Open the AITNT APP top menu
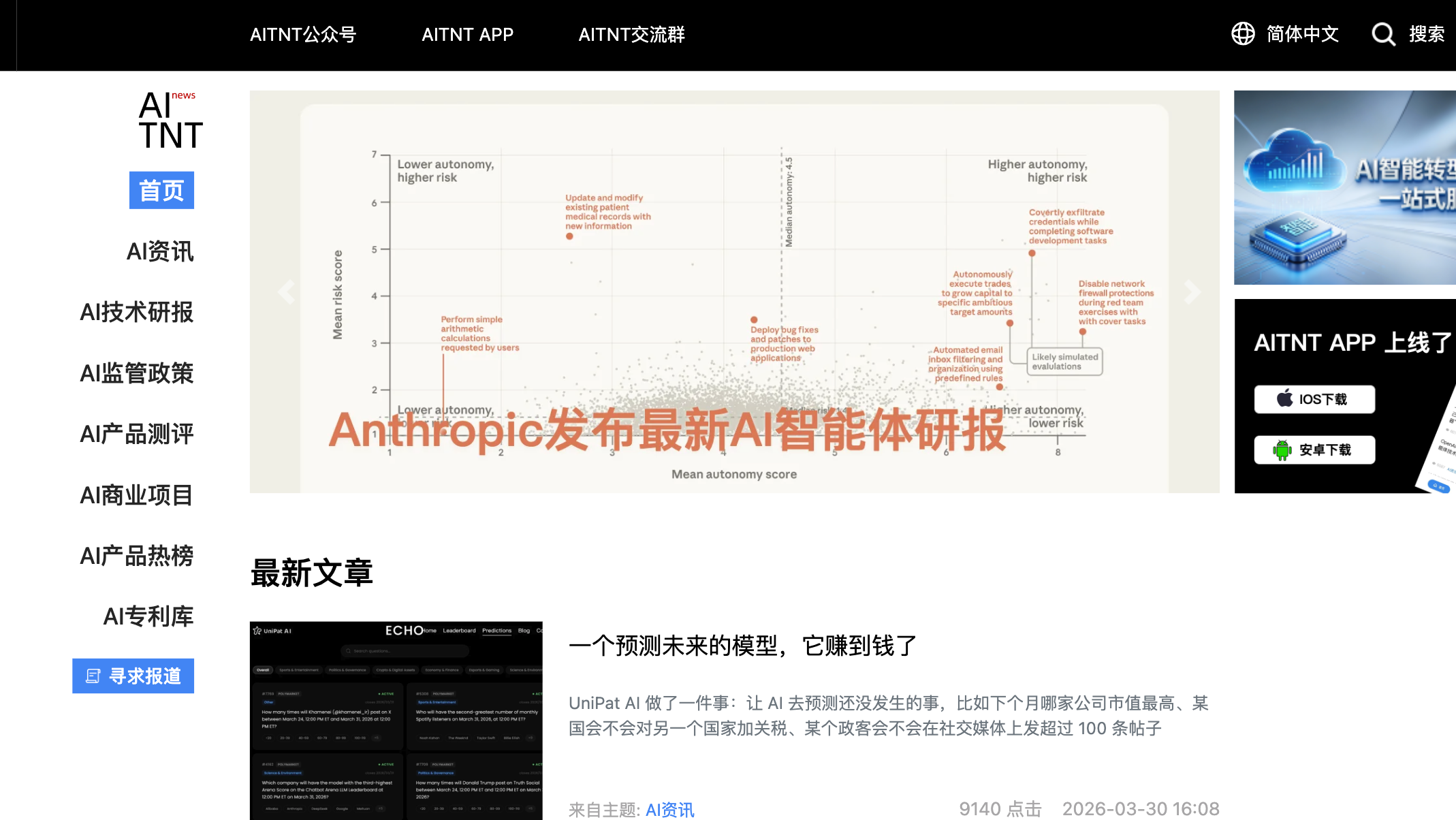 467,35
